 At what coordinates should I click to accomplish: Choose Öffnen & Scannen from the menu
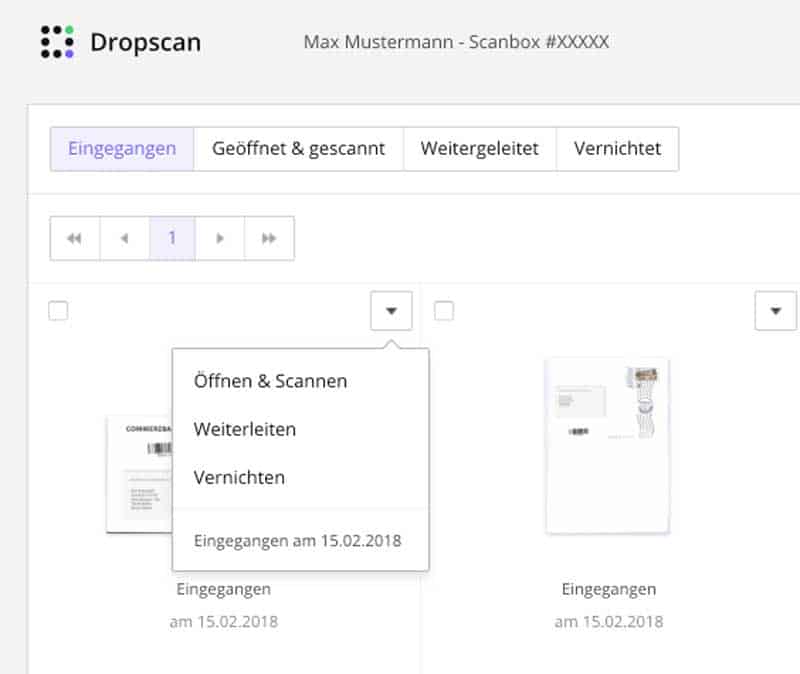point(270,381)
